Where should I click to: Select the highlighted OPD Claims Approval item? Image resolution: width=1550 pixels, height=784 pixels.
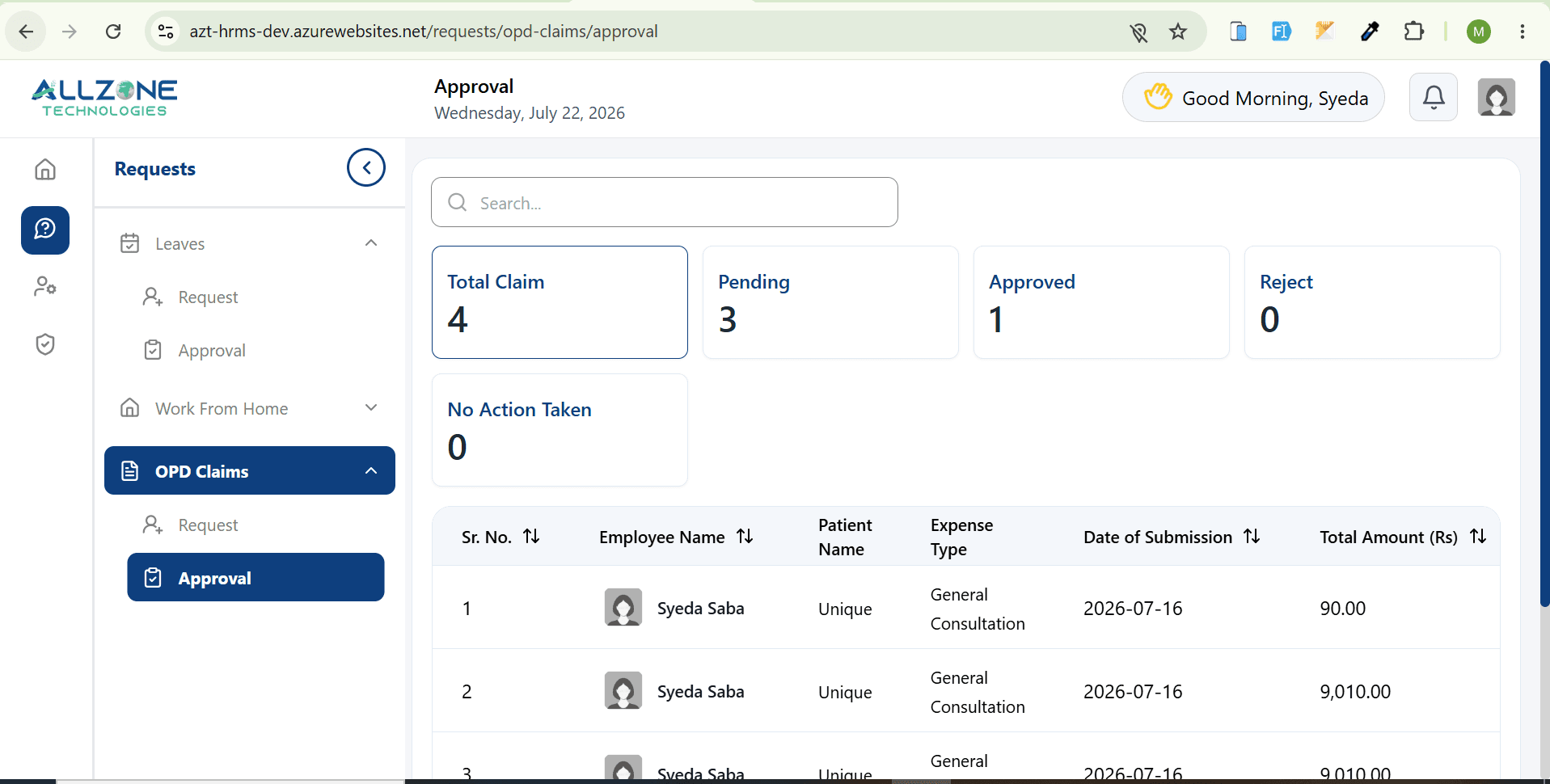click(x=256, y=577)
